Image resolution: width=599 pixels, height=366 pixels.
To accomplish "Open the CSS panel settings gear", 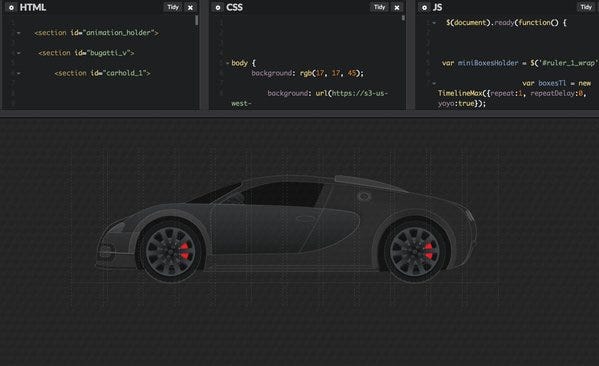I will coord(218,7).
